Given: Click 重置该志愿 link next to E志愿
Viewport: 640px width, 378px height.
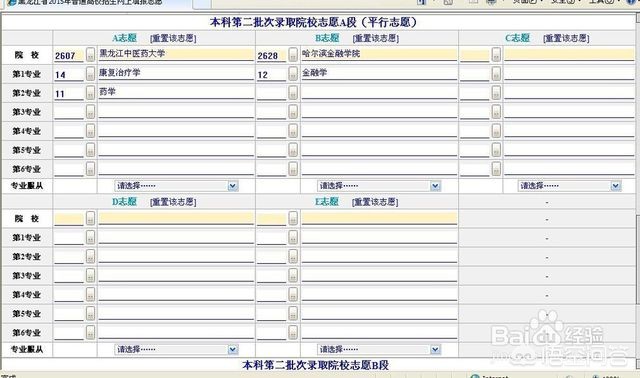Looking at the screenshot, I should [x=375, y=202].
